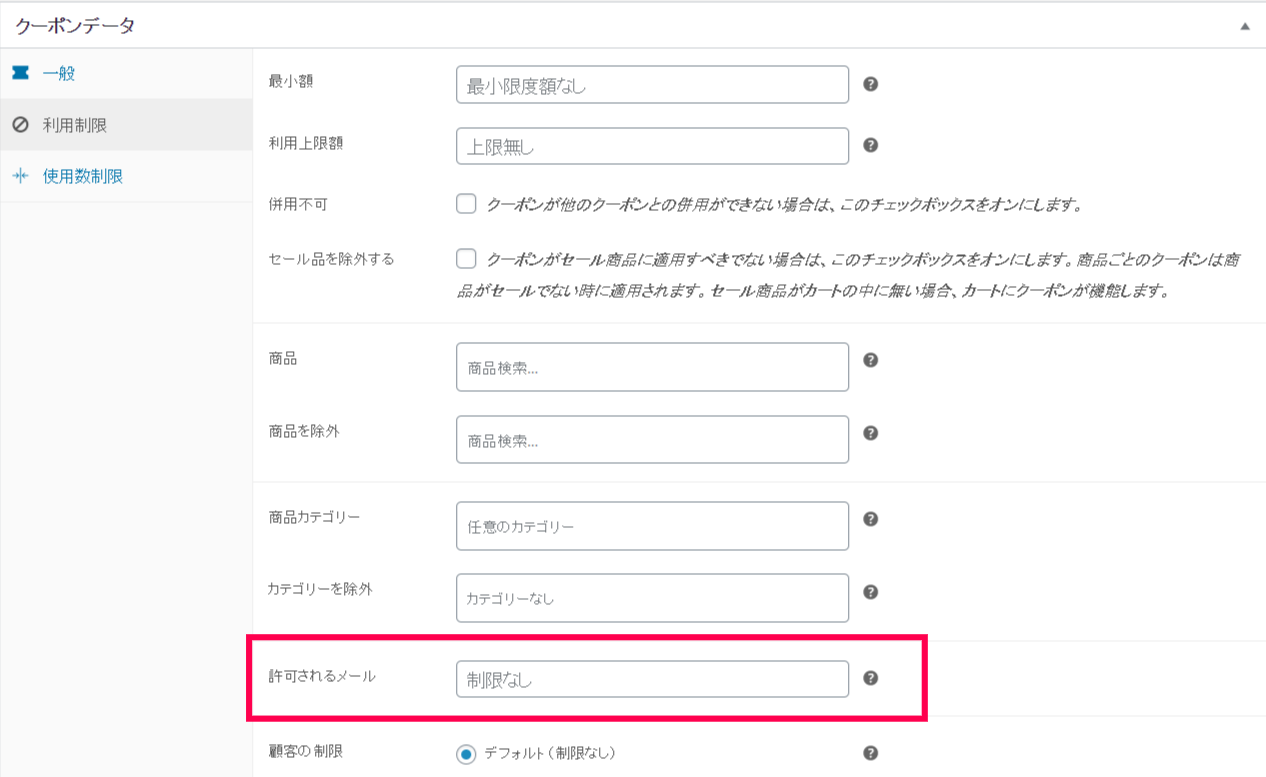Collapse the クーポンデータ panel

1245,26
